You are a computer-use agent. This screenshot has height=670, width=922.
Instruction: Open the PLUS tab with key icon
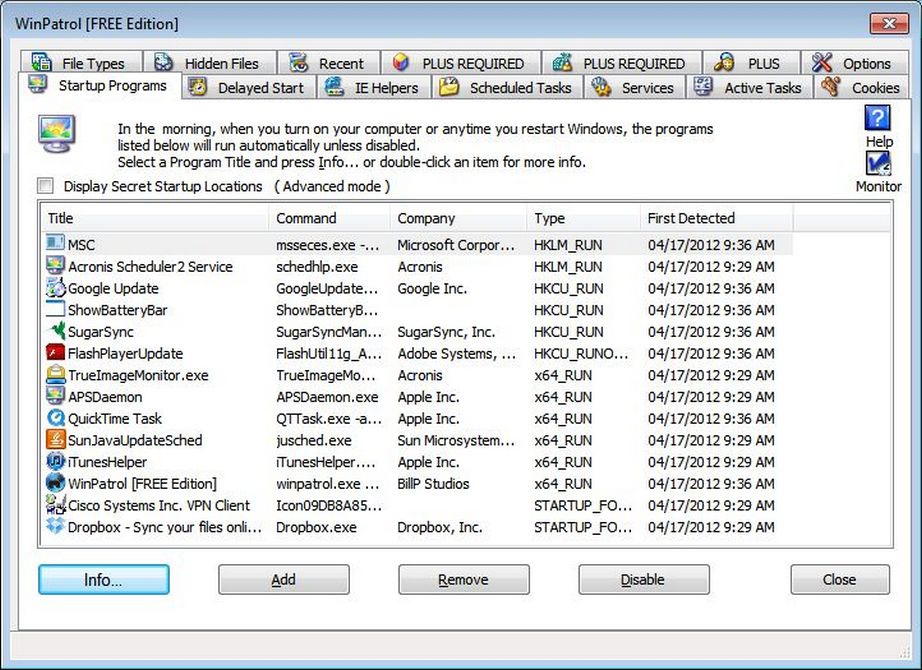coord(751,62)
